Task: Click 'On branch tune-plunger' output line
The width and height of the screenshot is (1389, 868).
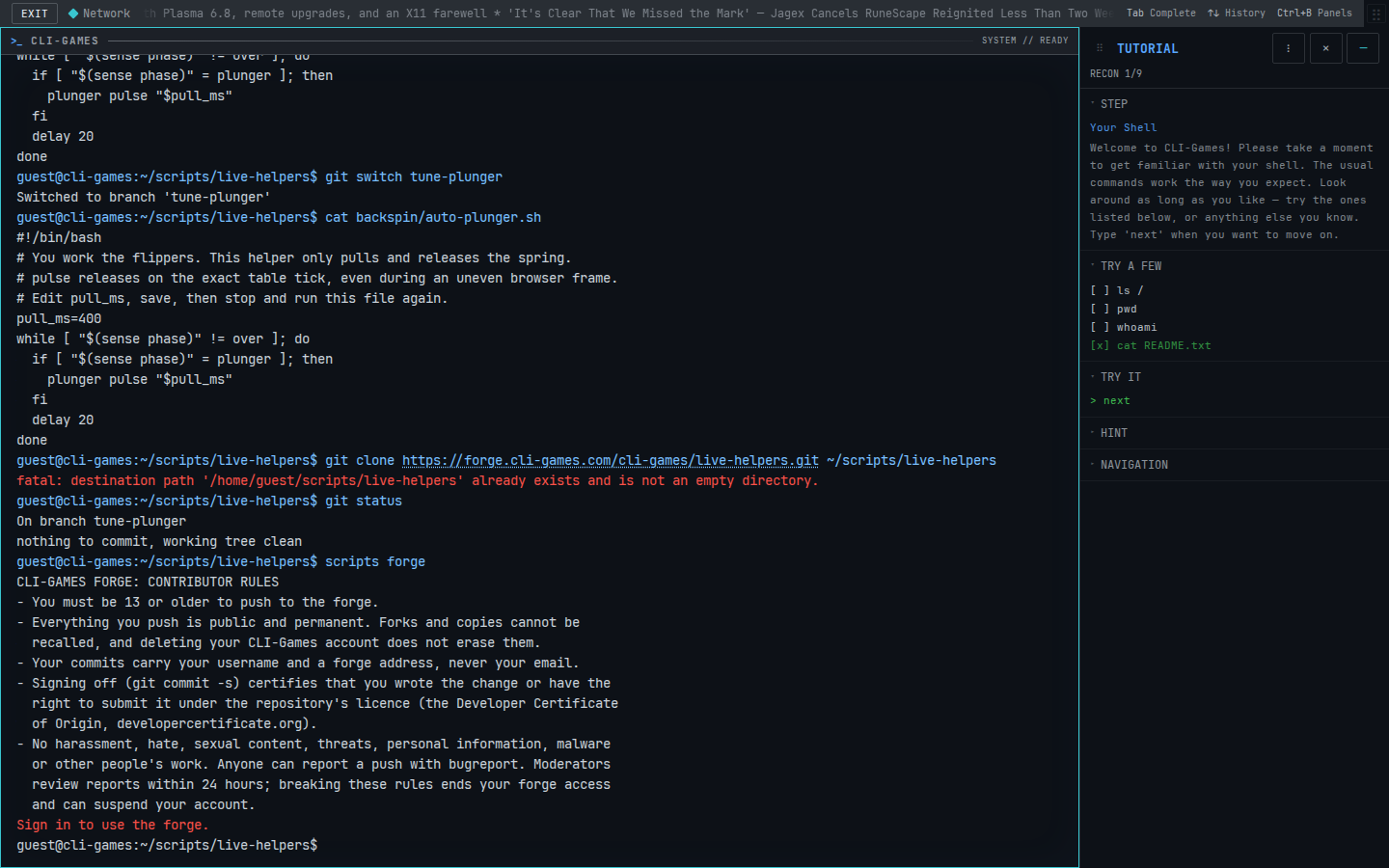Action: (101, 522)
